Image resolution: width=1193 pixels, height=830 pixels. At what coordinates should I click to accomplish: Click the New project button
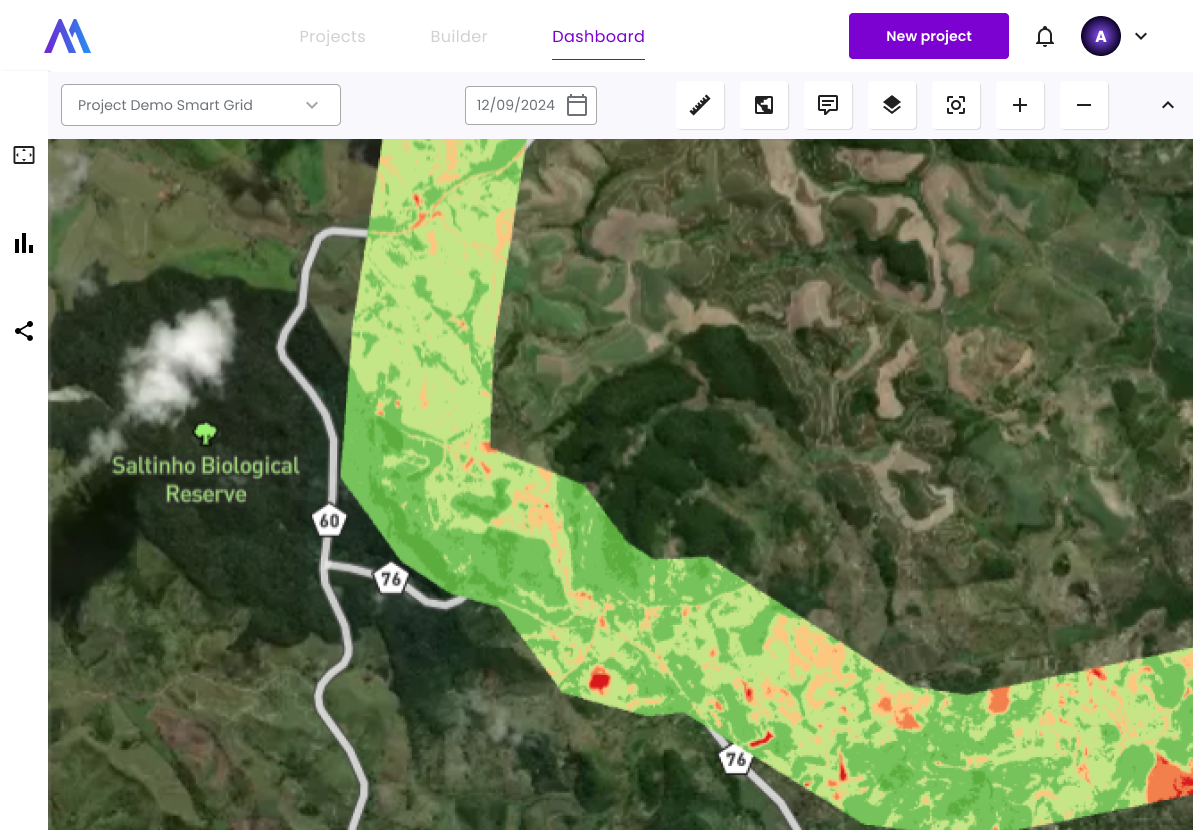(x=928, y=37)
